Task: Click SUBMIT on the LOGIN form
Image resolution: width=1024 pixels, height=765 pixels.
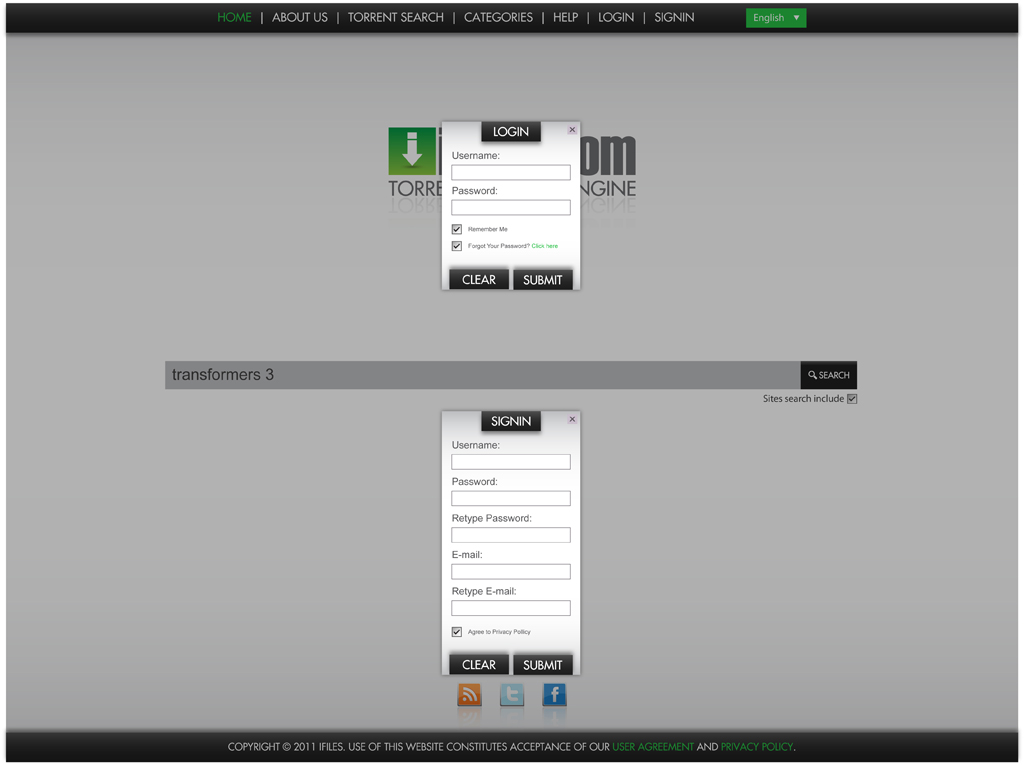Action: (x=543, y=279)
